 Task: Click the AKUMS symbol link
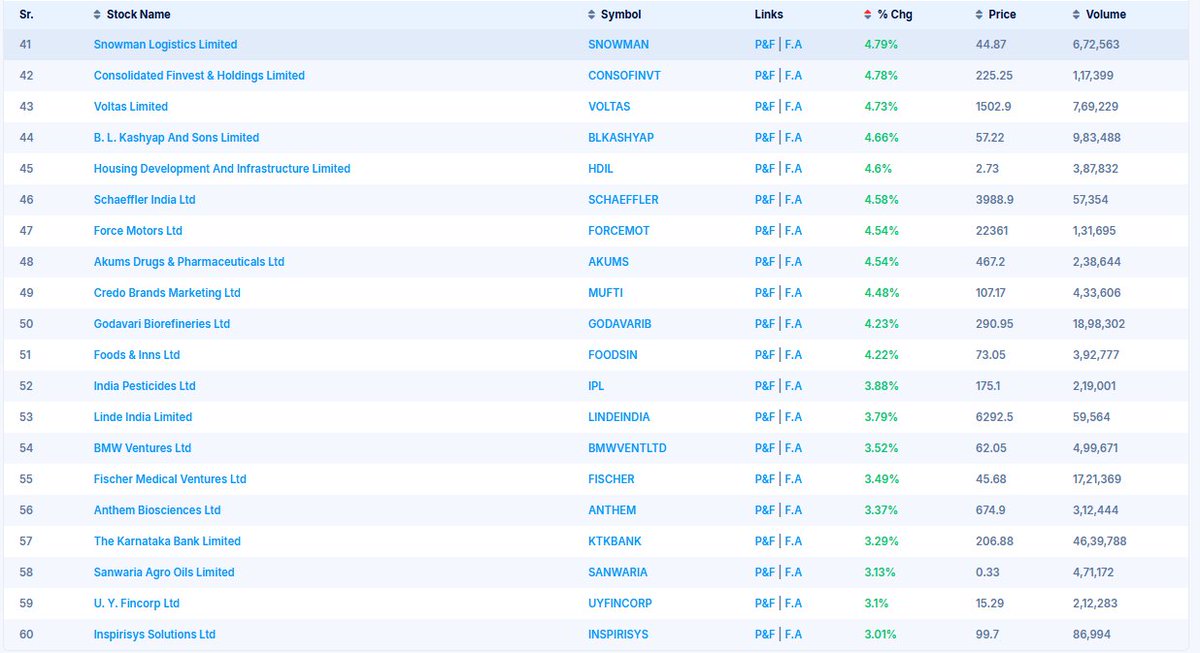(x=608, y=261)
